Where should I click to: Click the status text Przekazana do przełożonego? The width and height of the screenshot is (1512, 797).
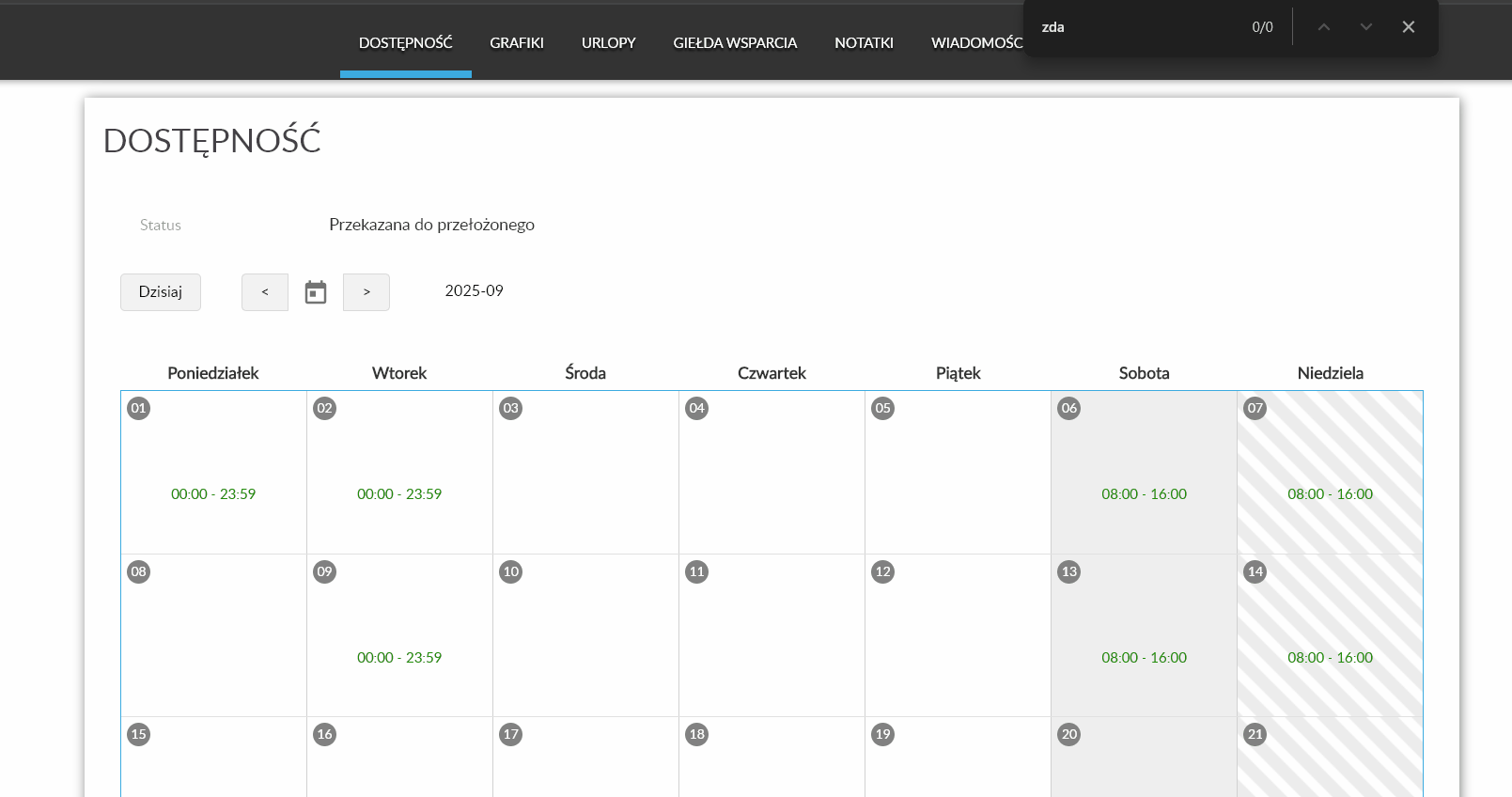431,225
